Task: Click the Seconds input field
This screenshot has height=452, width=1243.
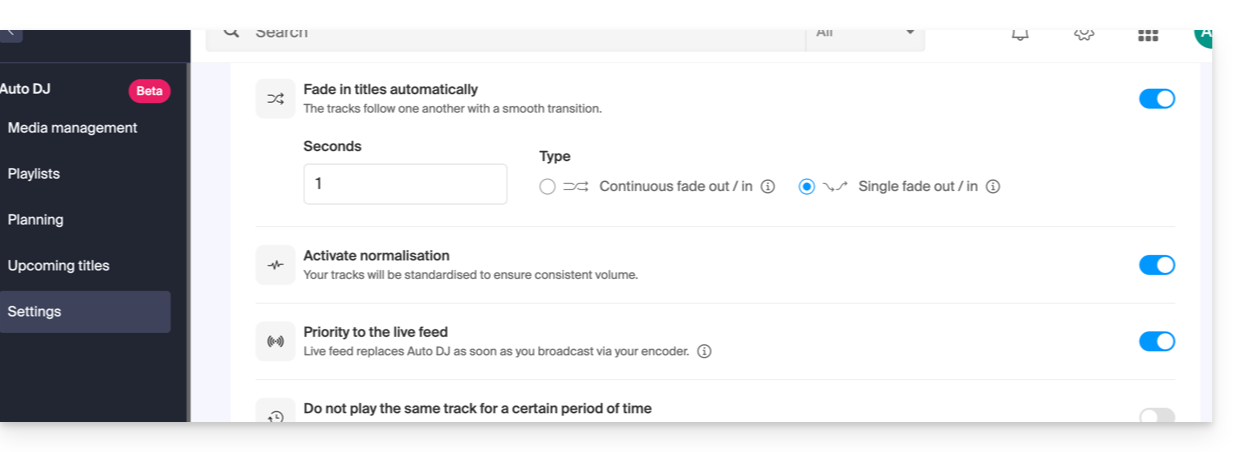Action: point(405,184)
